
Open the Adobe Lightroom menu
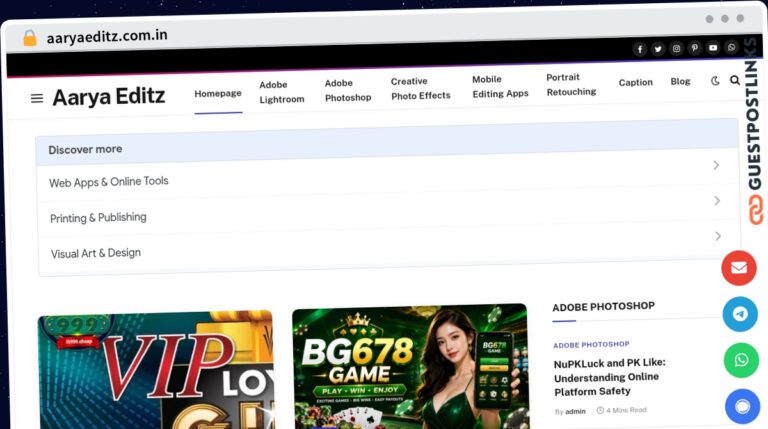click(x=282, y=92)
